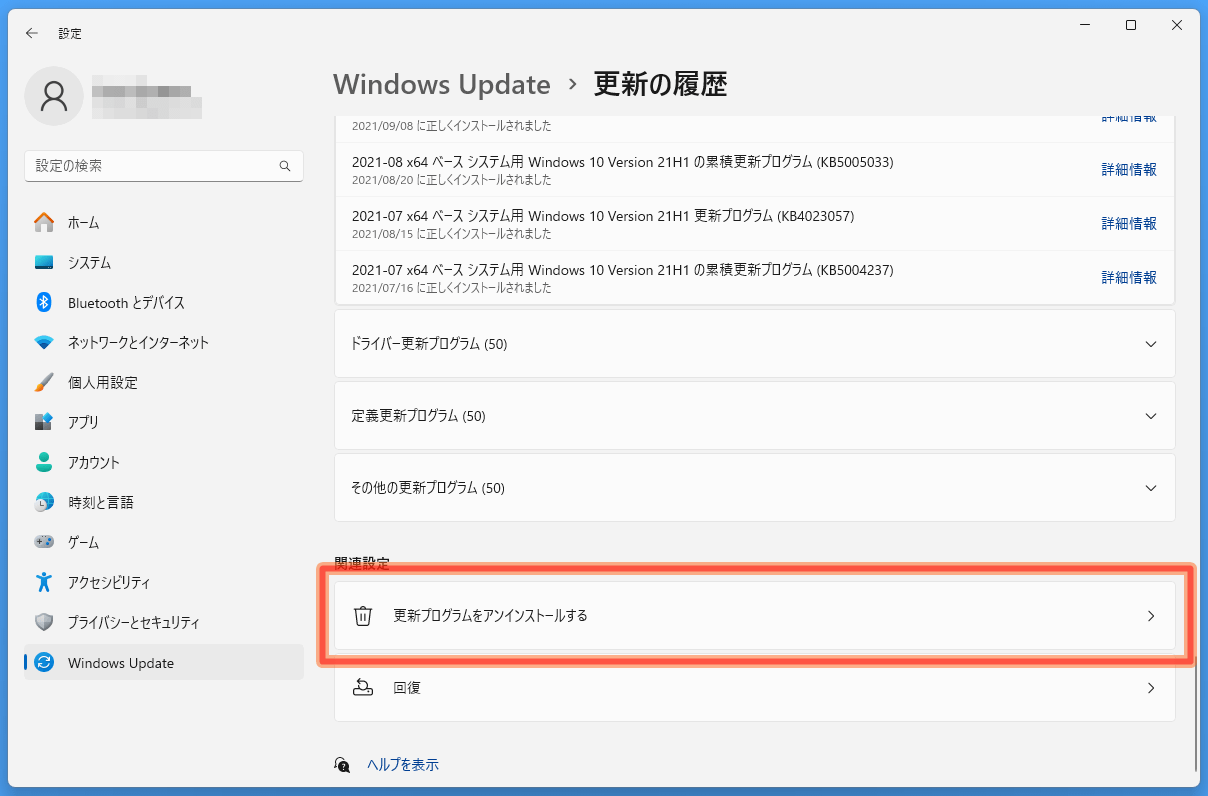
Task: Click the アクセシビリティ figure icon
Action: (44, 582)
